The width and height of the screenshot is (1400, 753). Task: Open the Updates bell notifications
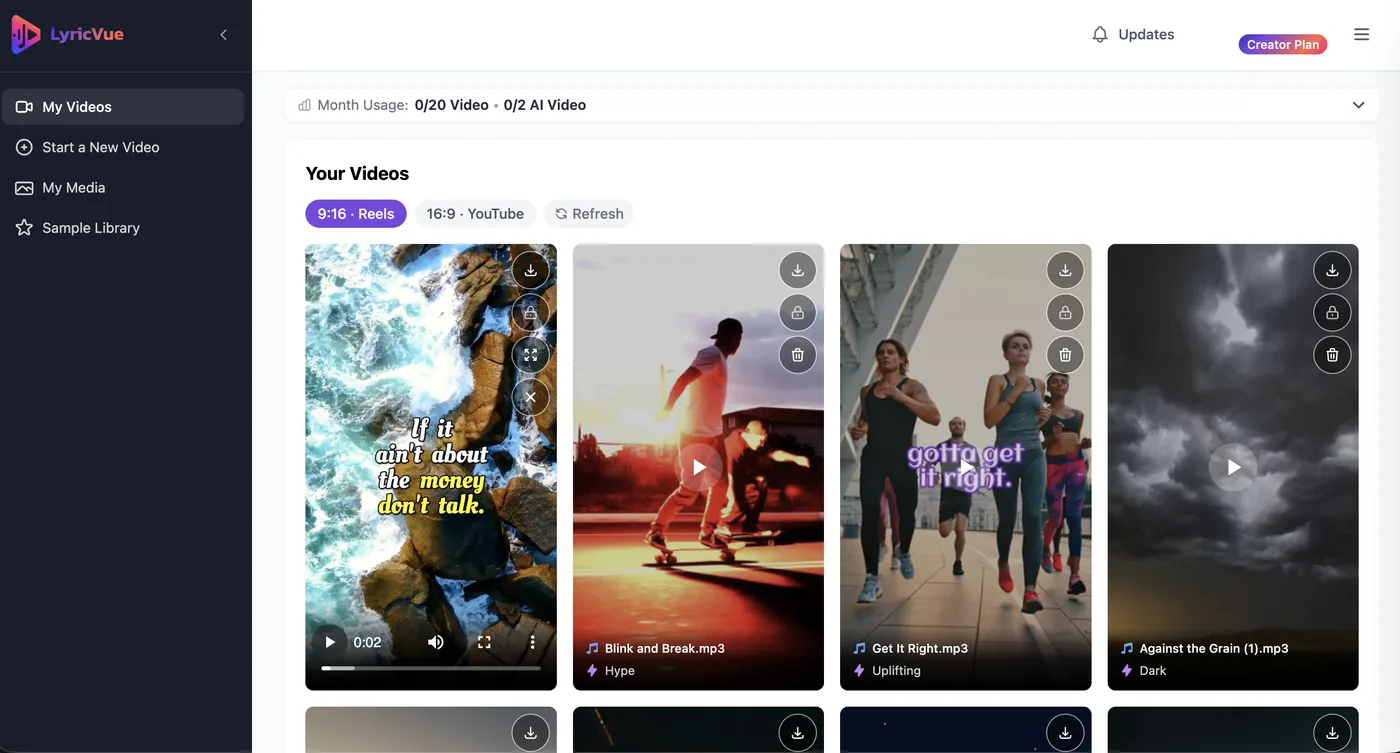[1133, 34]
